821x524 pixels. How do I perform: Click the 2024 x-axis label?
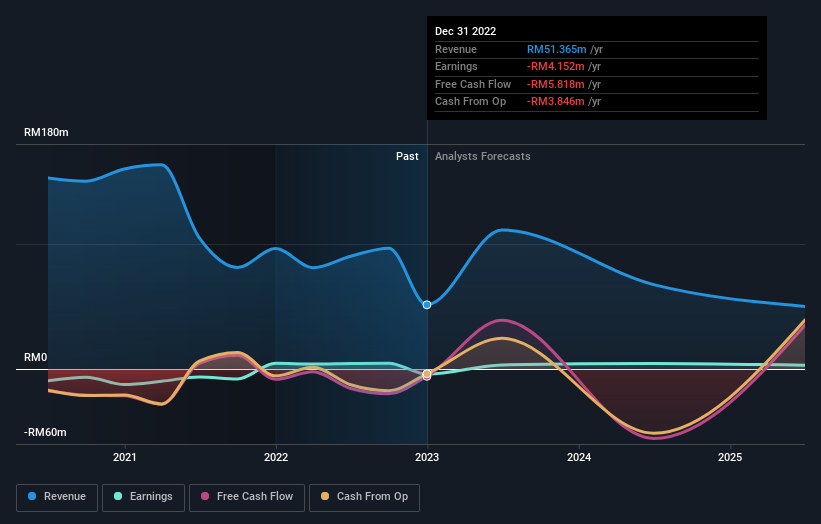(x=579, y=457)
